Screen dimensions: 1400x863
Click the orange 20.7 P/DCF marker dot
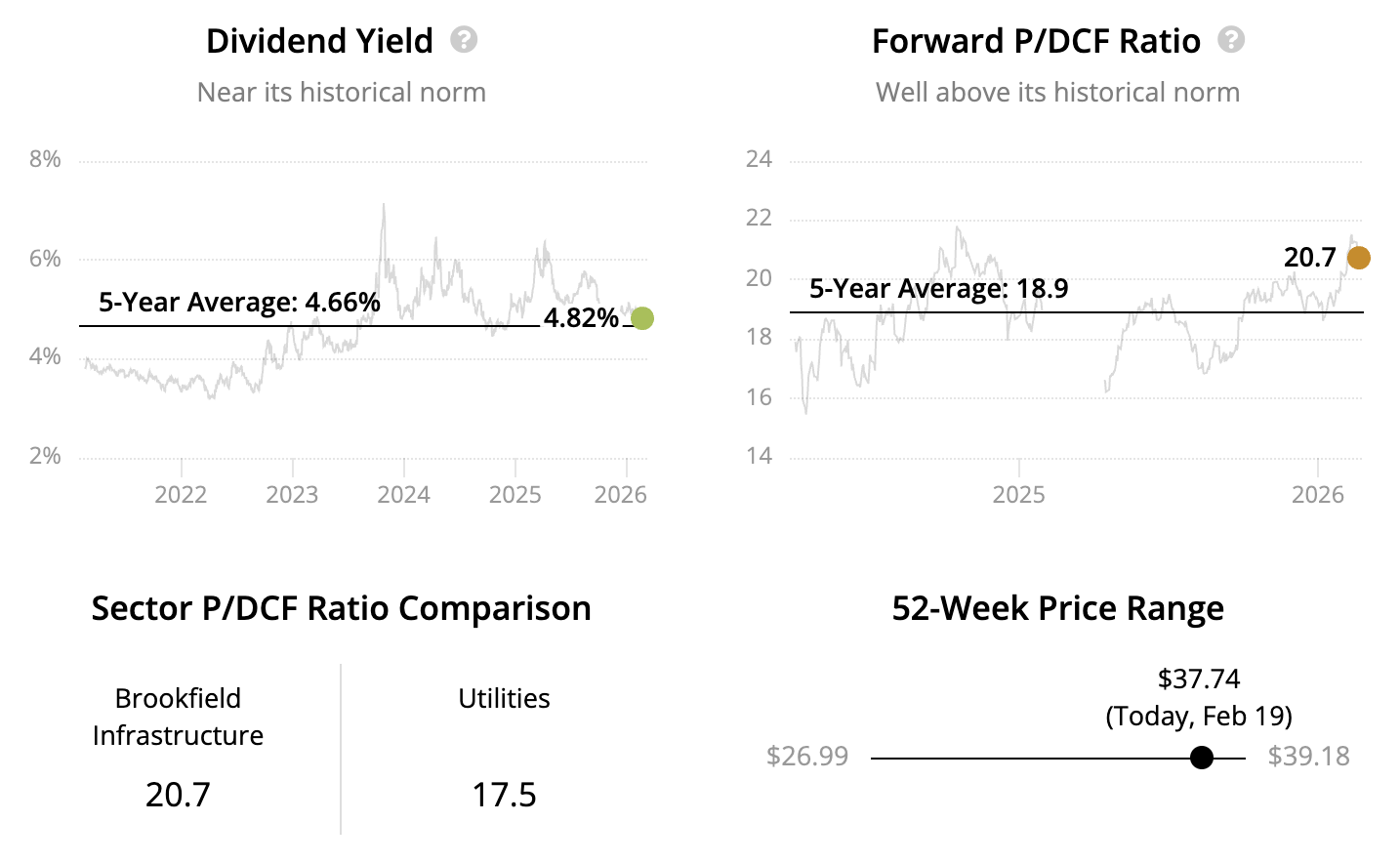(x=1358, y=258)
